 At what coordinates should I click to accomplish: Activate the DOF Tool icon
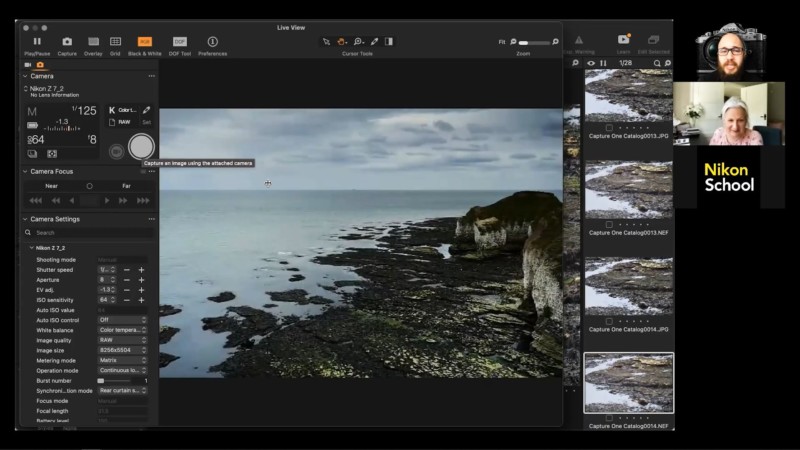coord(180,41)
